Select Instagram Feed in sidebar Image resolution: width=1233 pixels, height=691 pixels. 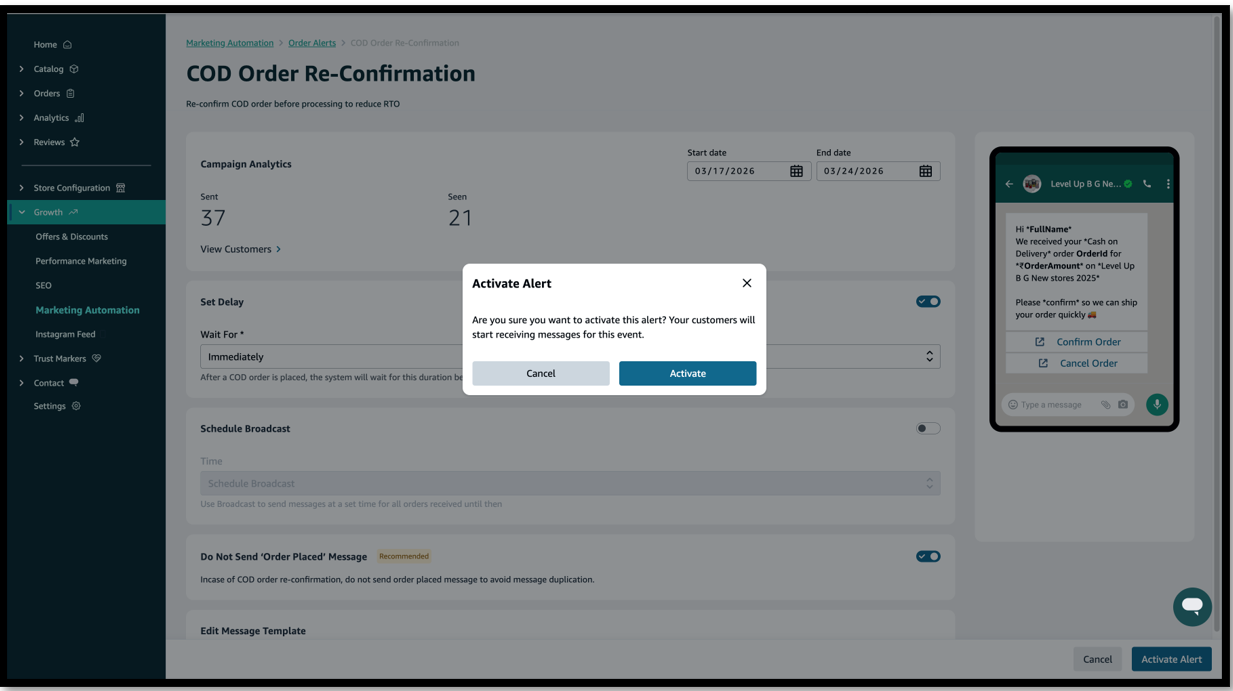pyautogui.click(x=65, y=334)
